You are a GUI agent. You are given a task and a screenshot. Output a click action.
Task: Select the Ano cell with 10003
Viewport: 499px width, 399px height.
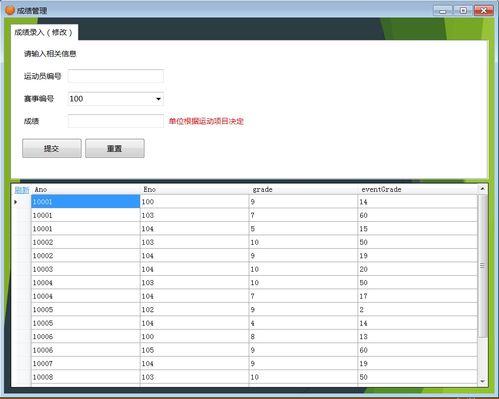pos(86,269)
